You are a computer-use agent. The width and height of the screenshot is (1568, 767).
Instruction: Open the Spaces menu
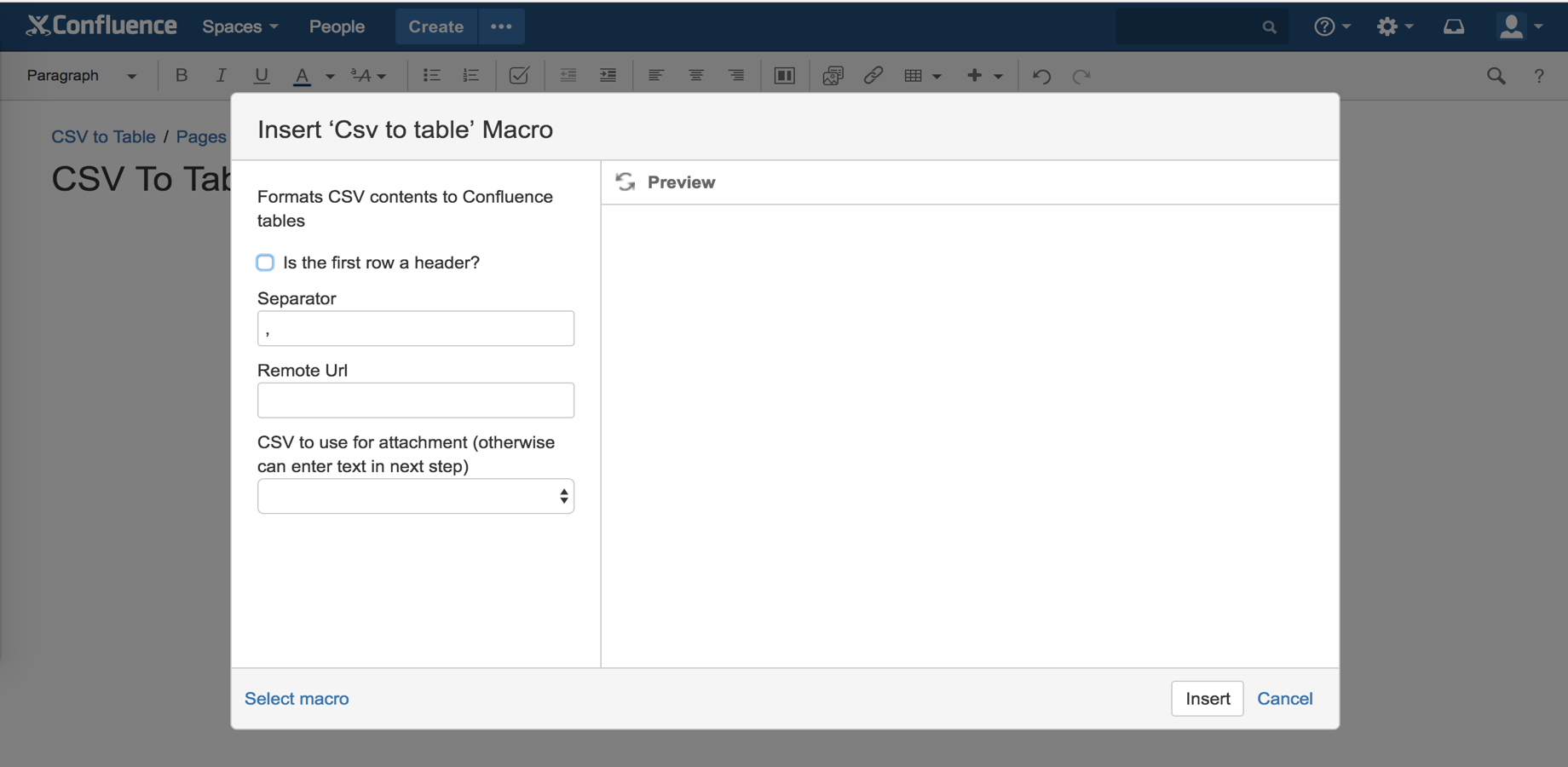click(x=240, y=26)
